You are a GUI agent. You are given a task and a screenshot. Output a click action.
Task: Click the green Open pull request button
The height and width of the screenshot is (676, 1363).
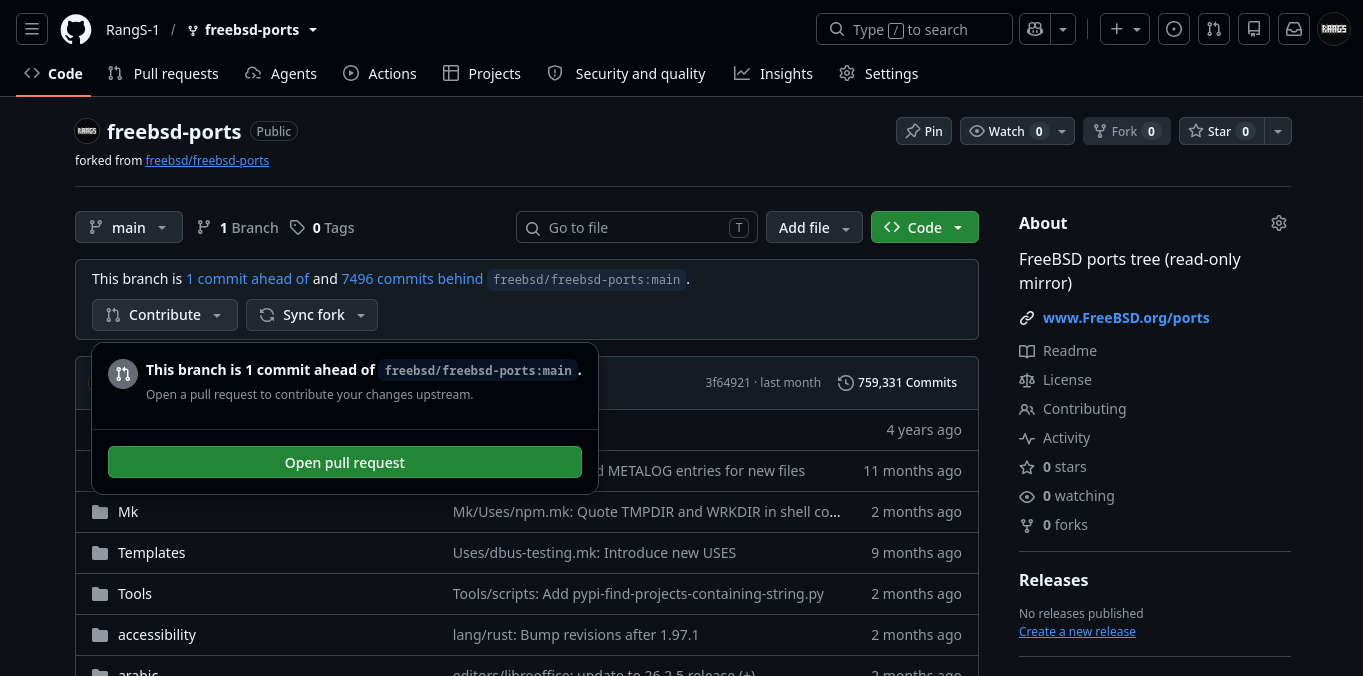tap(345, 462)
